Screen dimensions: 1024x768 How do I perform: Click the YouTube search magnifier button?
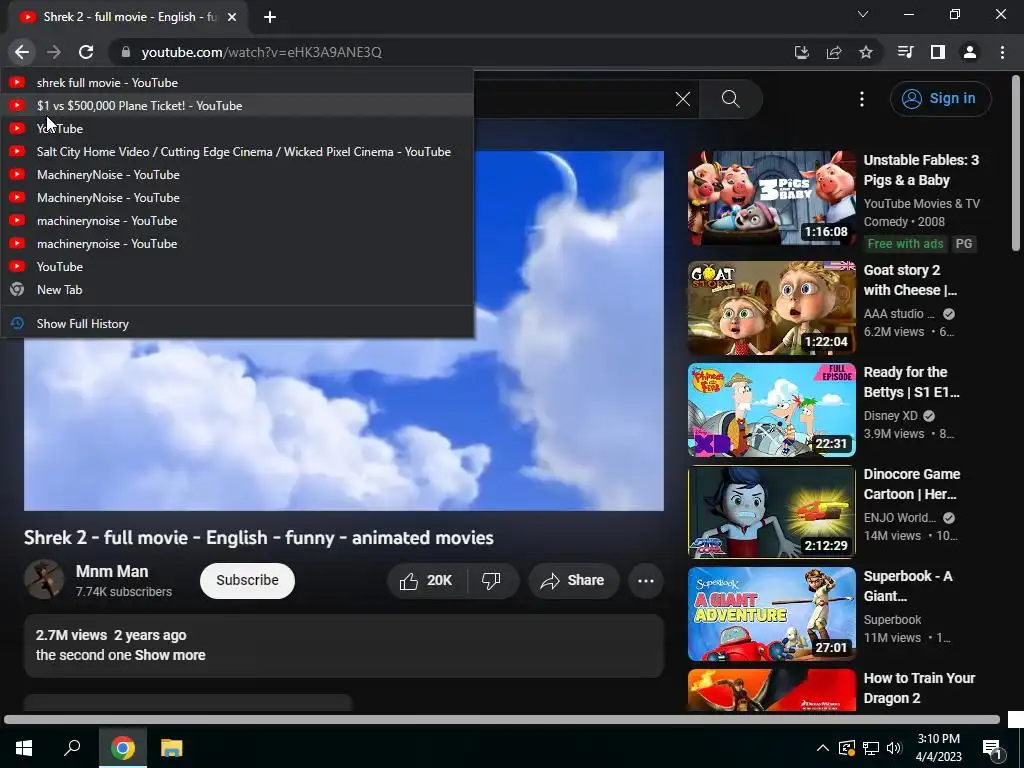click(x=731, y=99)
